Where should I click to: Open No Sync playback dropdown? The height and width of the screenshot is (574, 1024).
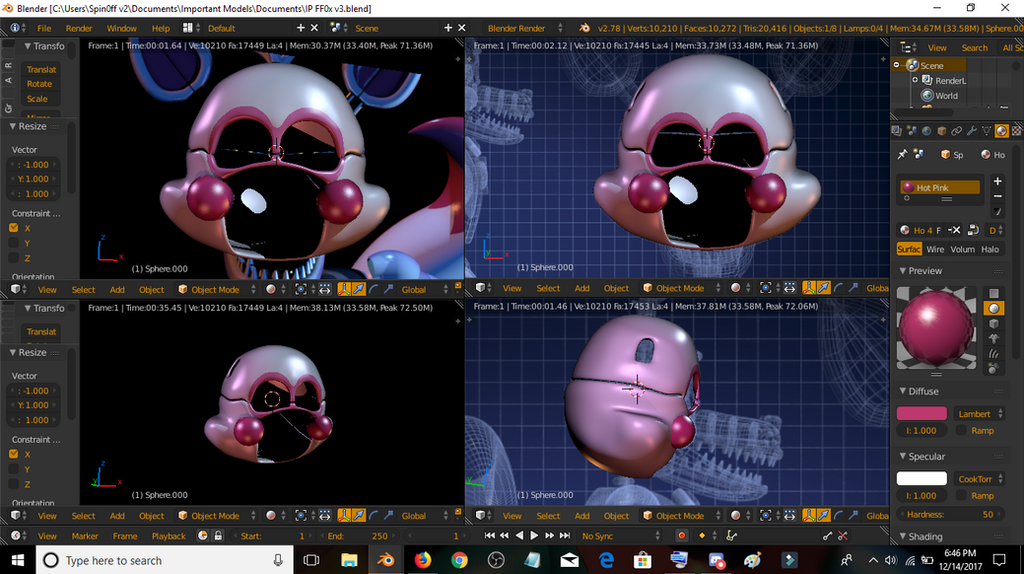[620, 535]
